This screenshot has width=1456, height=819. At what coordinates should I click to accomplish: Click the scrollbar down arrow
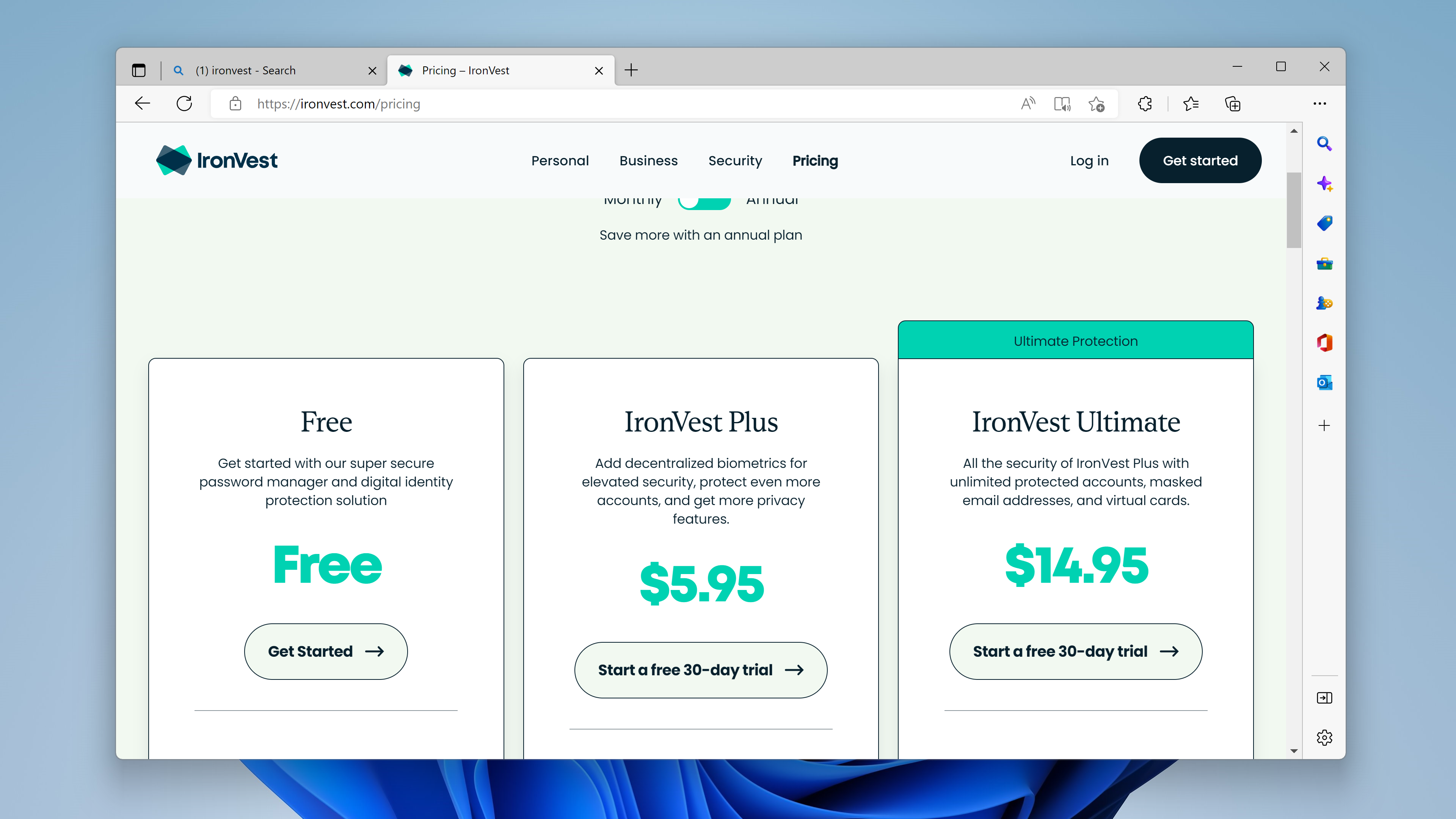pyautogui.click(x=1294, y=751)
